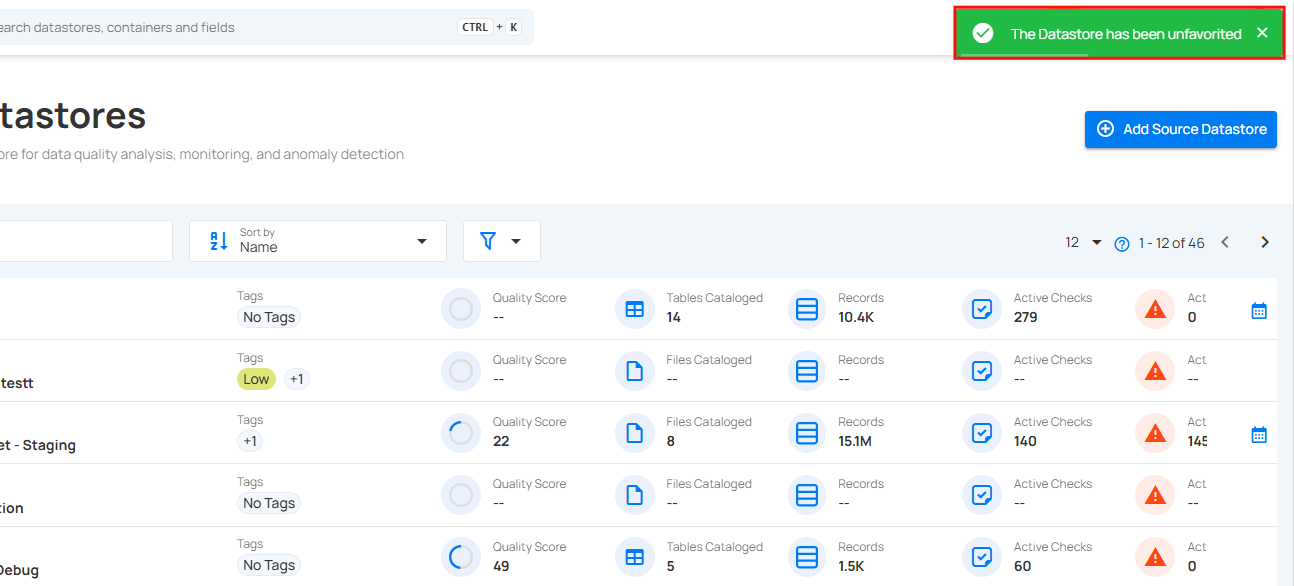Click Files Cataloged icon showing 8
Image resolution: width=1294 pixels, height=586 pixels.
tap(634, 433)
